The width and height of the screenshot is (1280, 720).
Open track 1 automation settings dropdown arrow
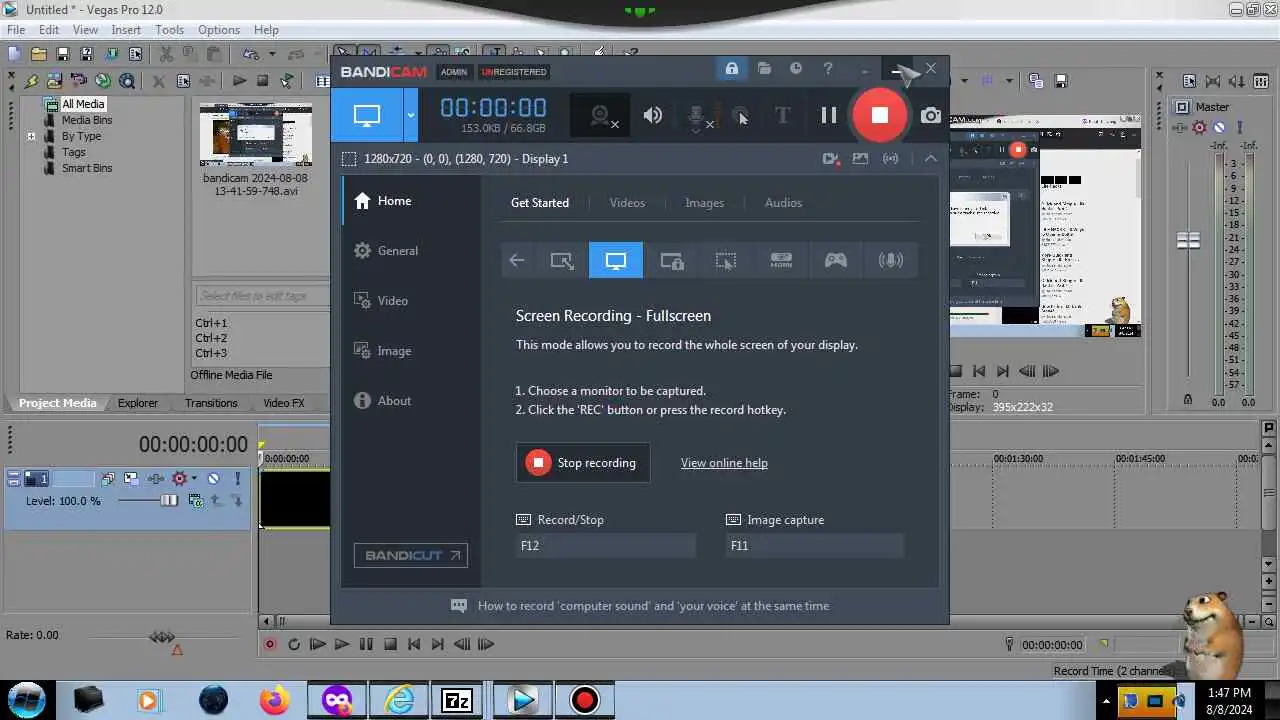(194, 479)
